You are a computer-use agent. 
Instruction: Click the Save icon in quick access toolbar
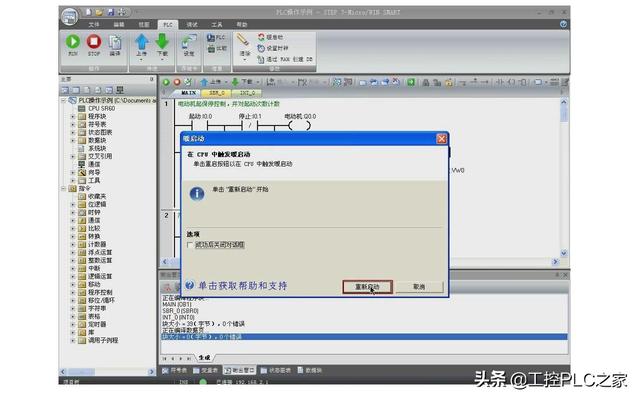point(111,12)
